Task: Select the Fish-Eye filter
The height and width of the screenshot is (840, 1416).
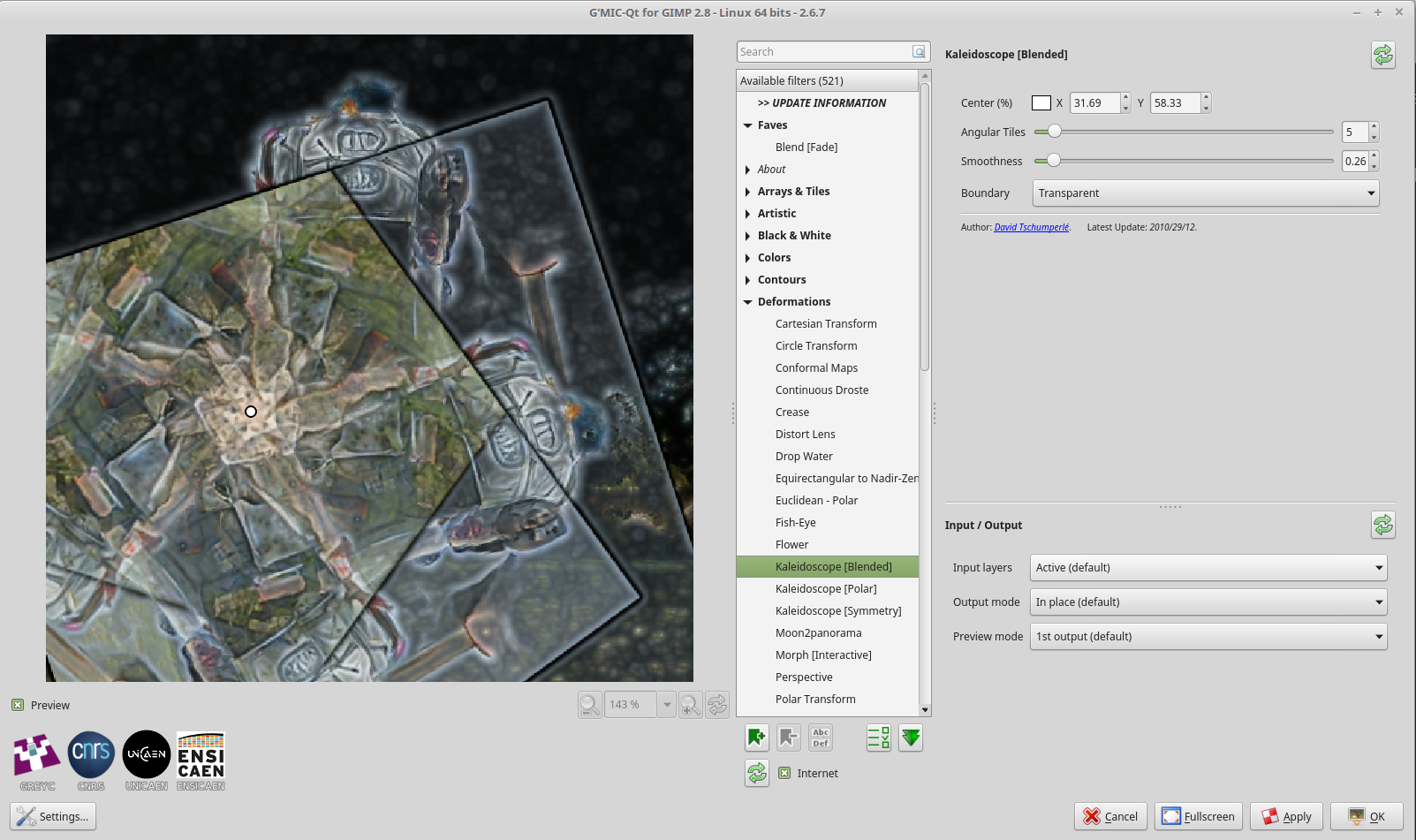Action: tap(795, 523)
